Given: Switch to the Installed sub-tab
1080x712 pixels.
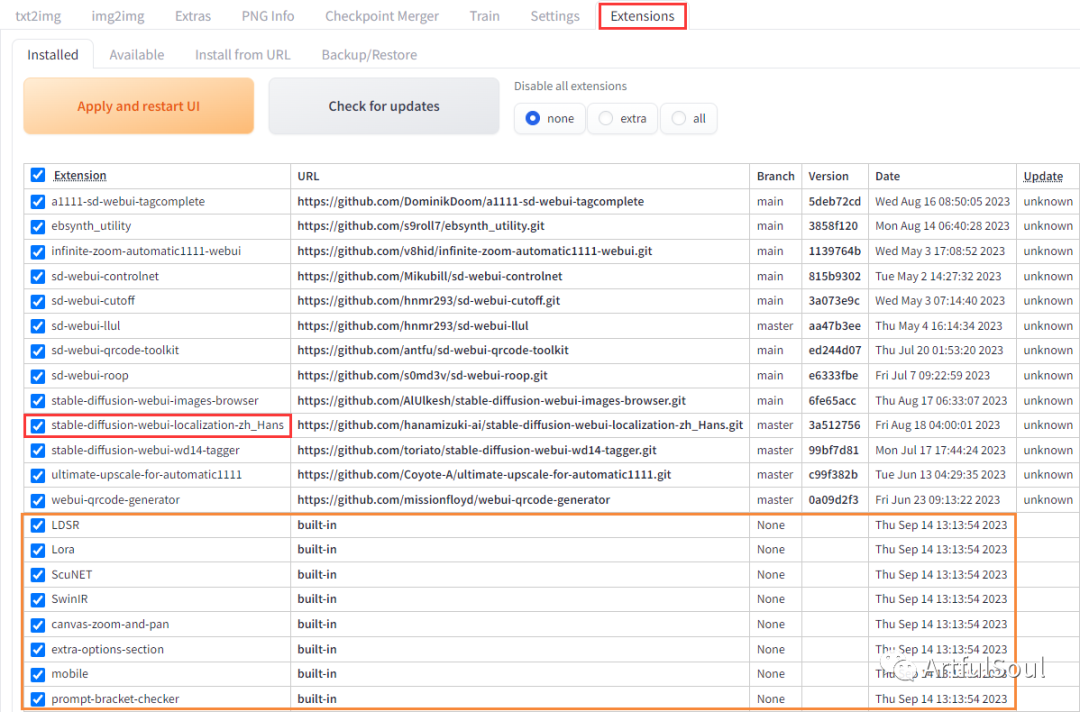Looking at the screenshot, I should (52, 54).
